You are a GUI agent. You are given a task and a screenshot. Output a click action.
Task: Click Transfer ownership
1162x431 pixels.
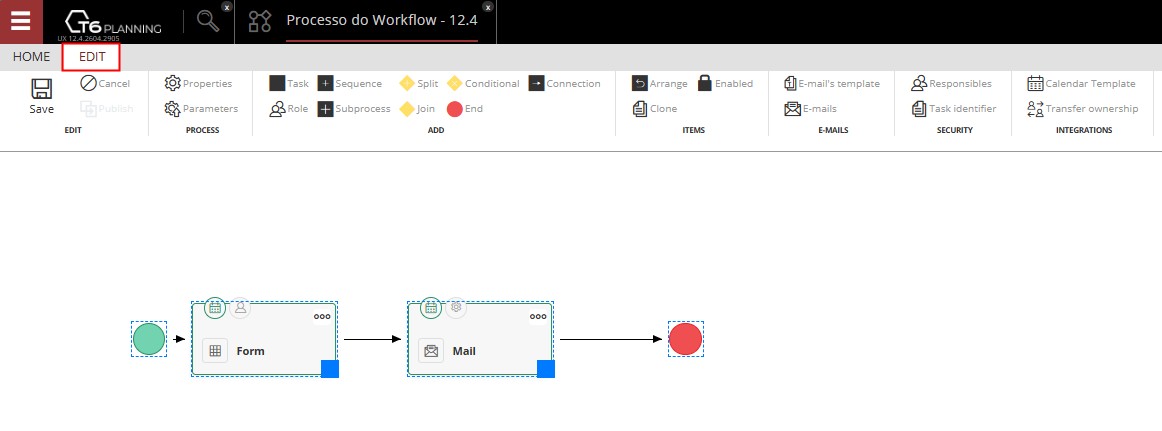click(x=1083, y=109)
